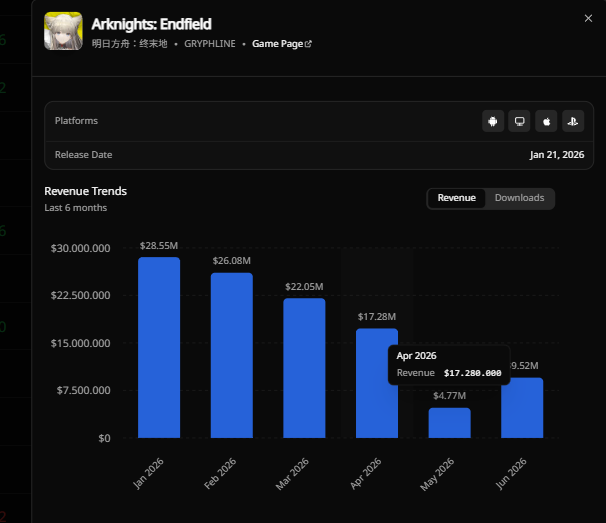Viewport: 606px width, 523px height.
Task: Click the Apple iOS platform icon
Action: pos(546,121)
